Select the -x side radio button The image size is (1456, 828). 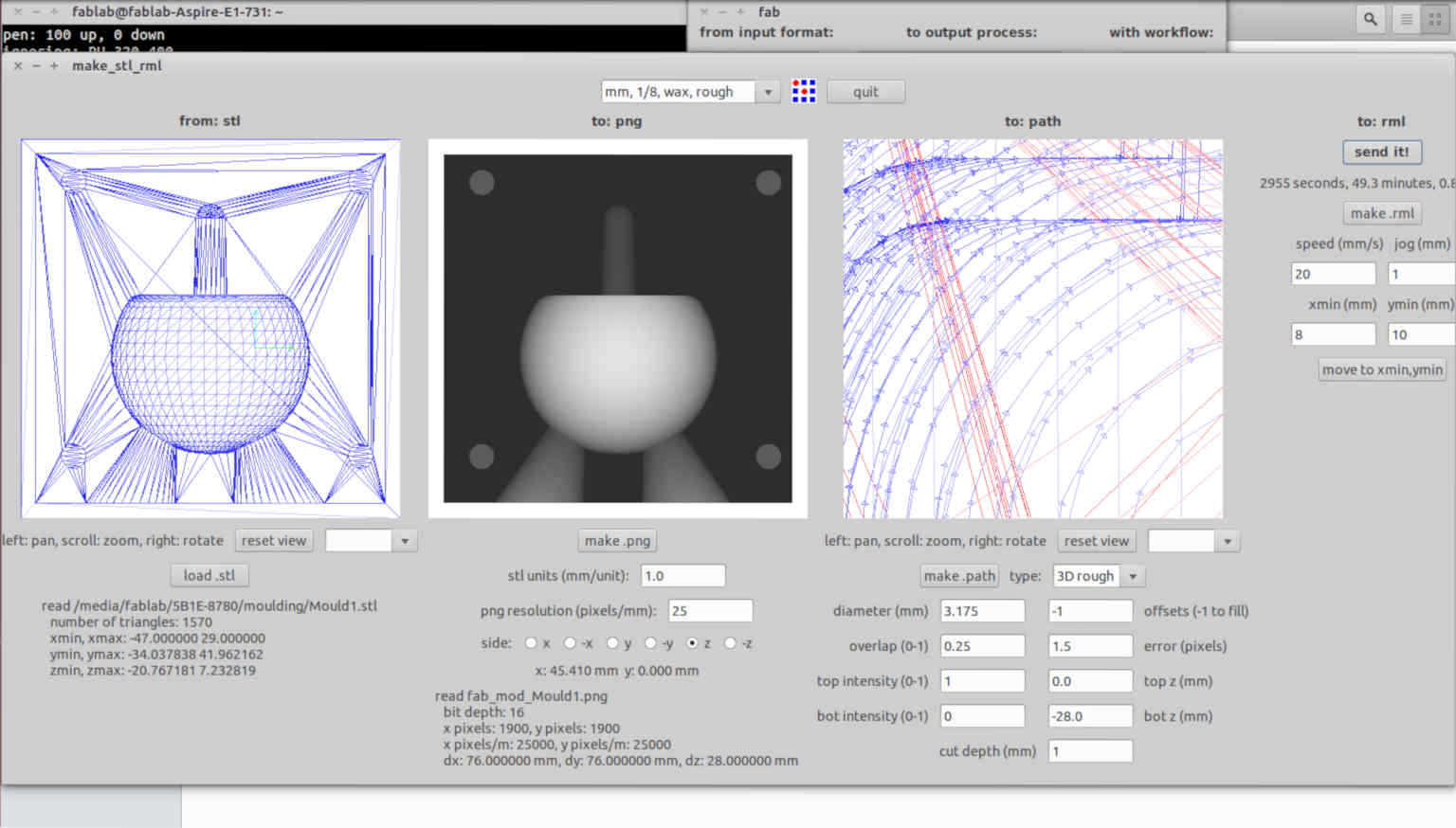tap(570, 643)
